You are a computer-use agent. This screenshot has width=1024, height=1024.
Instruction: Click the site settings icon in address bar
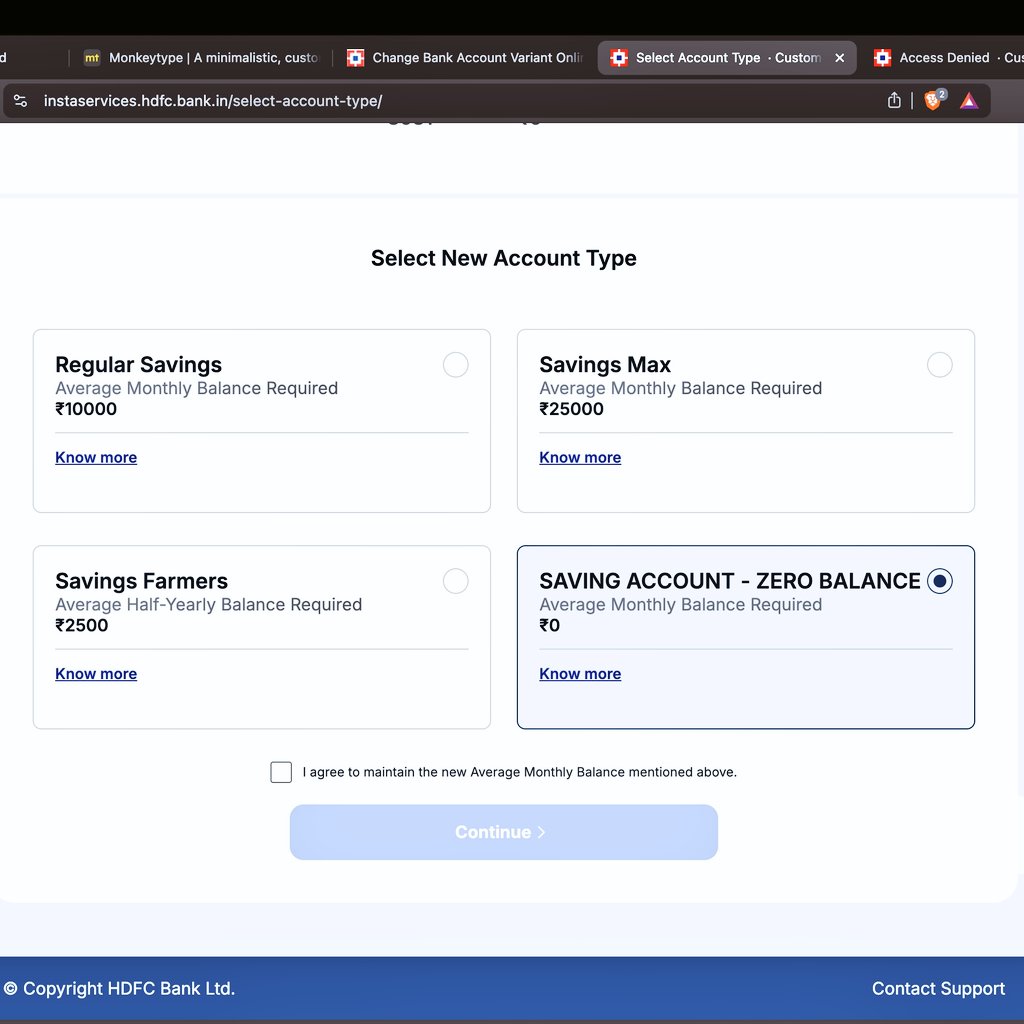(20, 101)
